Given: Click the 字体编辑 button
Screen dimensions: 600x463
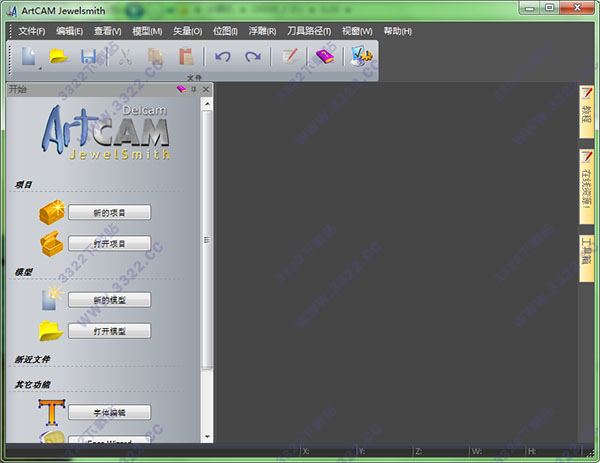Looking at the screenshot, I should click(x=109, y=412).
